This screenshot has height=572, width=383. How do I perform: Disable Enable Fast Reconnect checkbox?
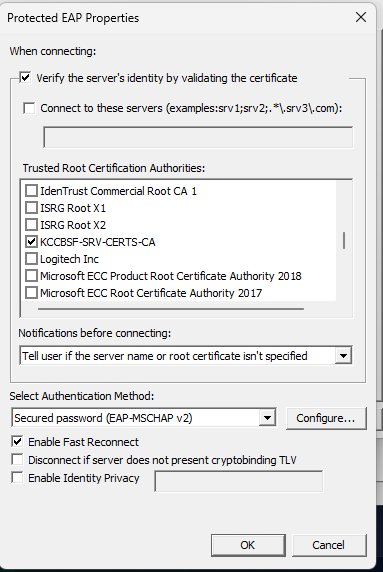click(x=17, y=441)
